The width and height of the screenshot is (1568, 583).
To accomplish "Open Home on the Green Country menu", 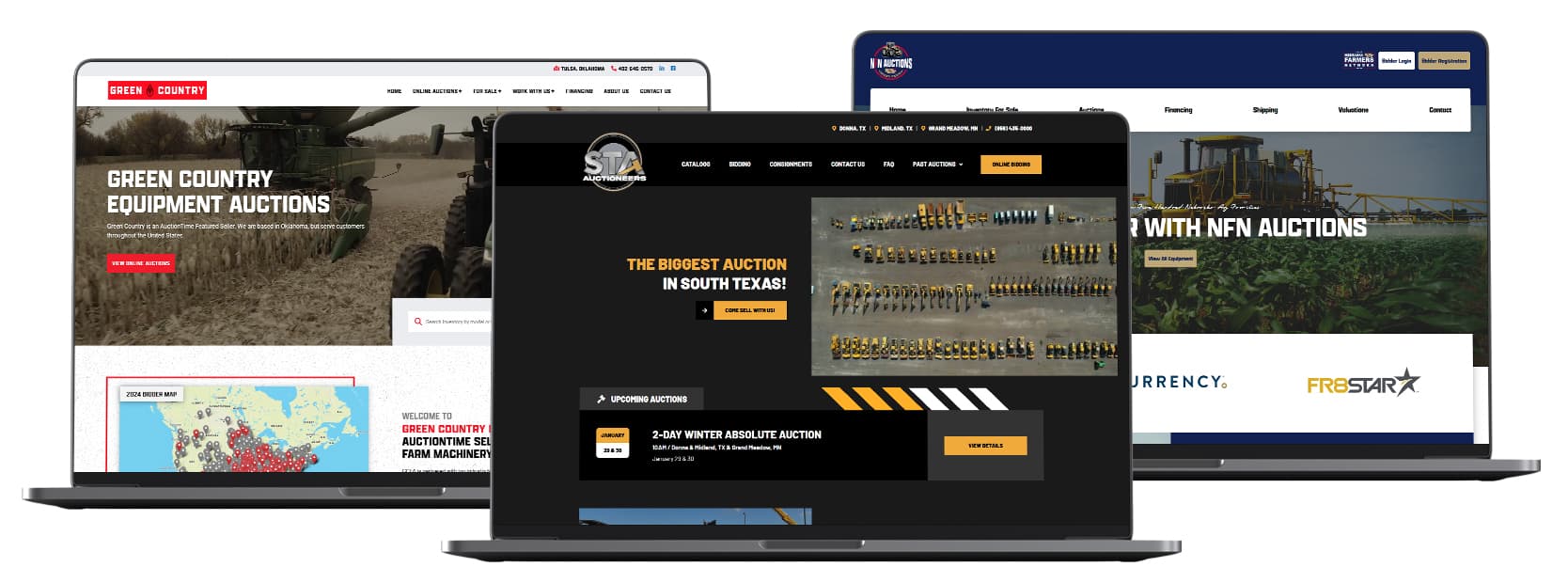I will 394,91.
